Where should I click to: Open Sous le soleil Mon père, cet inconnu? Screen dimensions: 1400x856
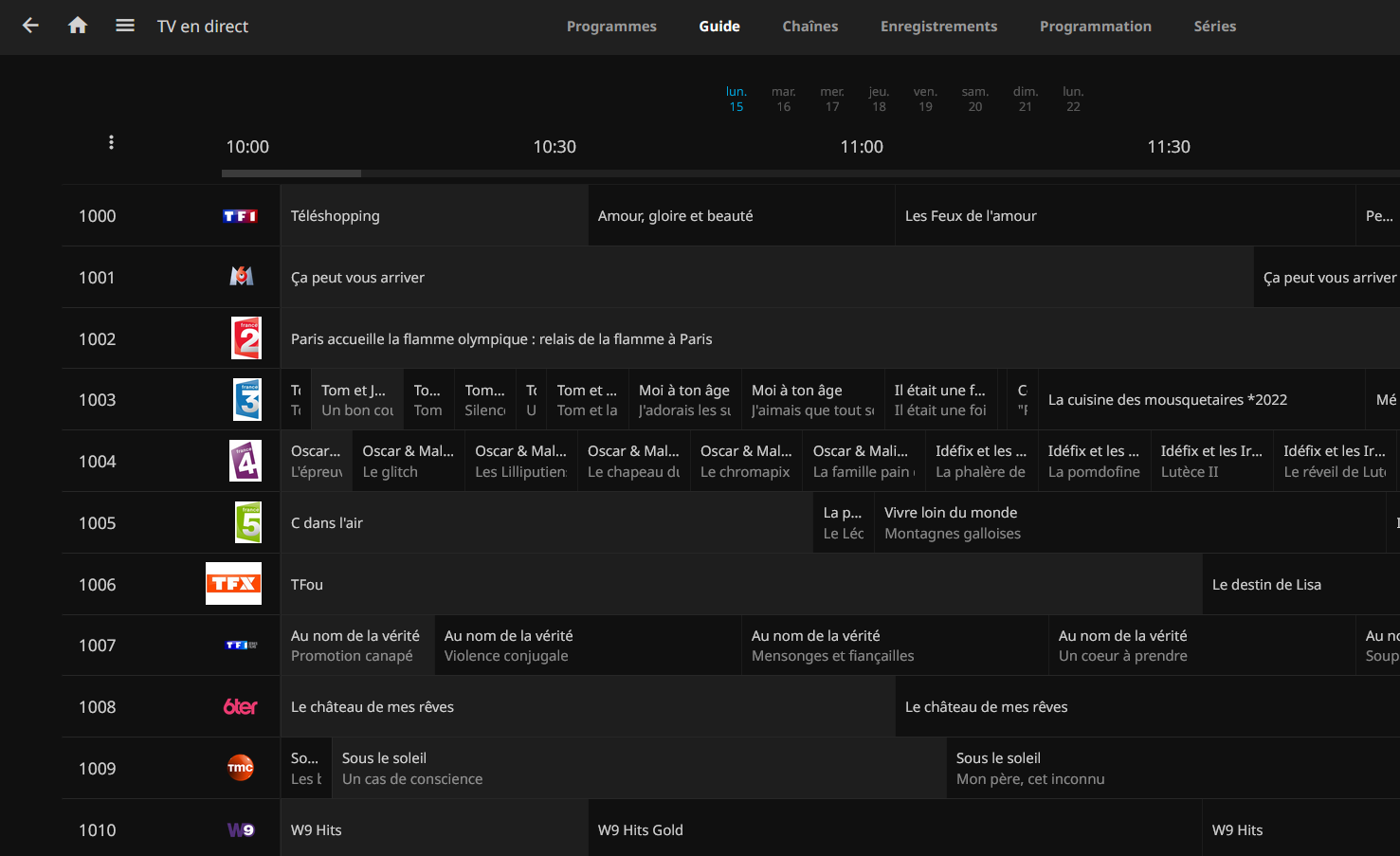coord(1173,768)
